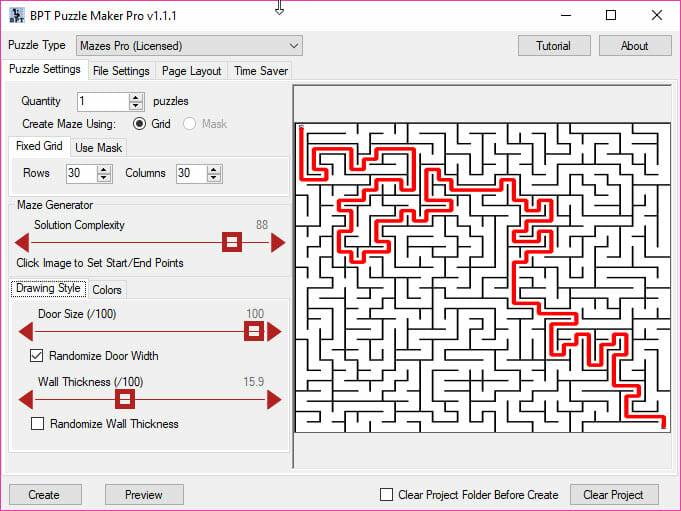Image resolution: width=681 pixels, height=511 pixels.
Task: Decrease Rows with down arrow
Action: coord(104,177)
